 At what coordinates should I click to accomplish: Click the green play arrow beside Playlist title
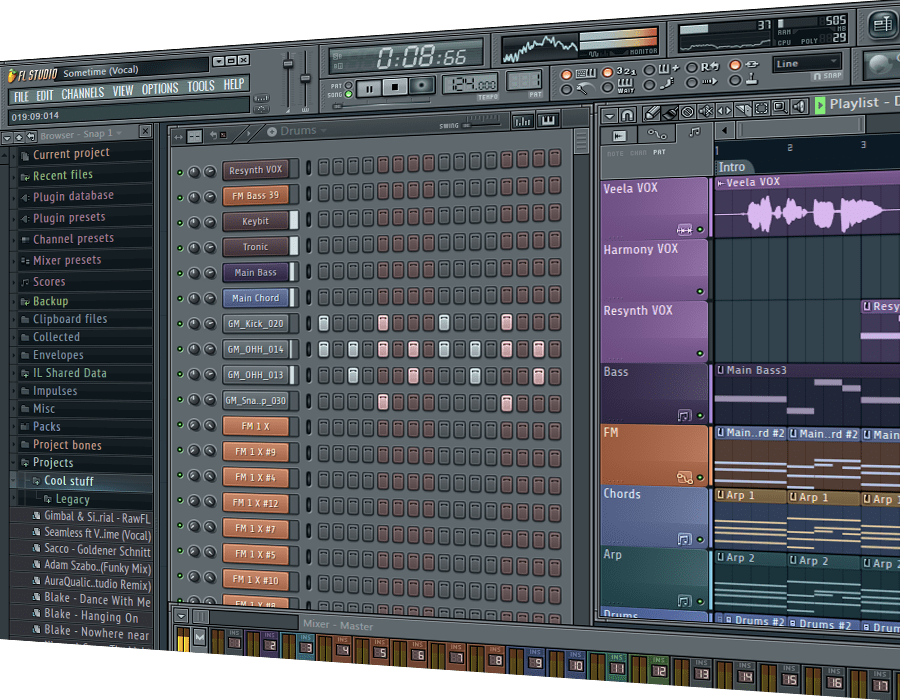coord(820,106)
